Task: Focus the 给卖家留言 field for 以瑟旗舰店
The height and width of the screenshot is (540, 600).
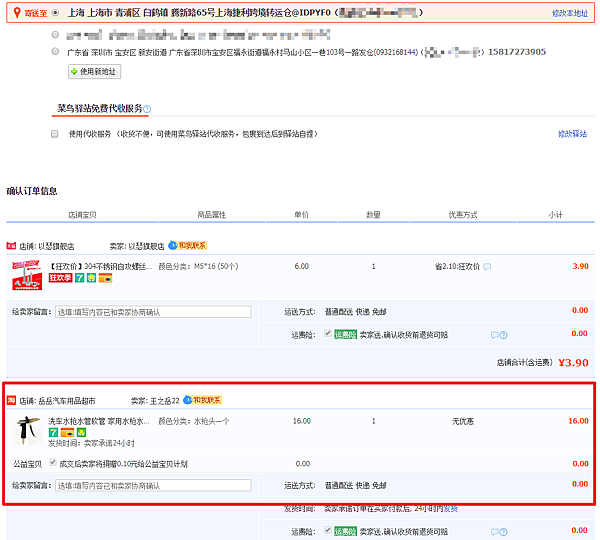Action: (x=153, y=312)
